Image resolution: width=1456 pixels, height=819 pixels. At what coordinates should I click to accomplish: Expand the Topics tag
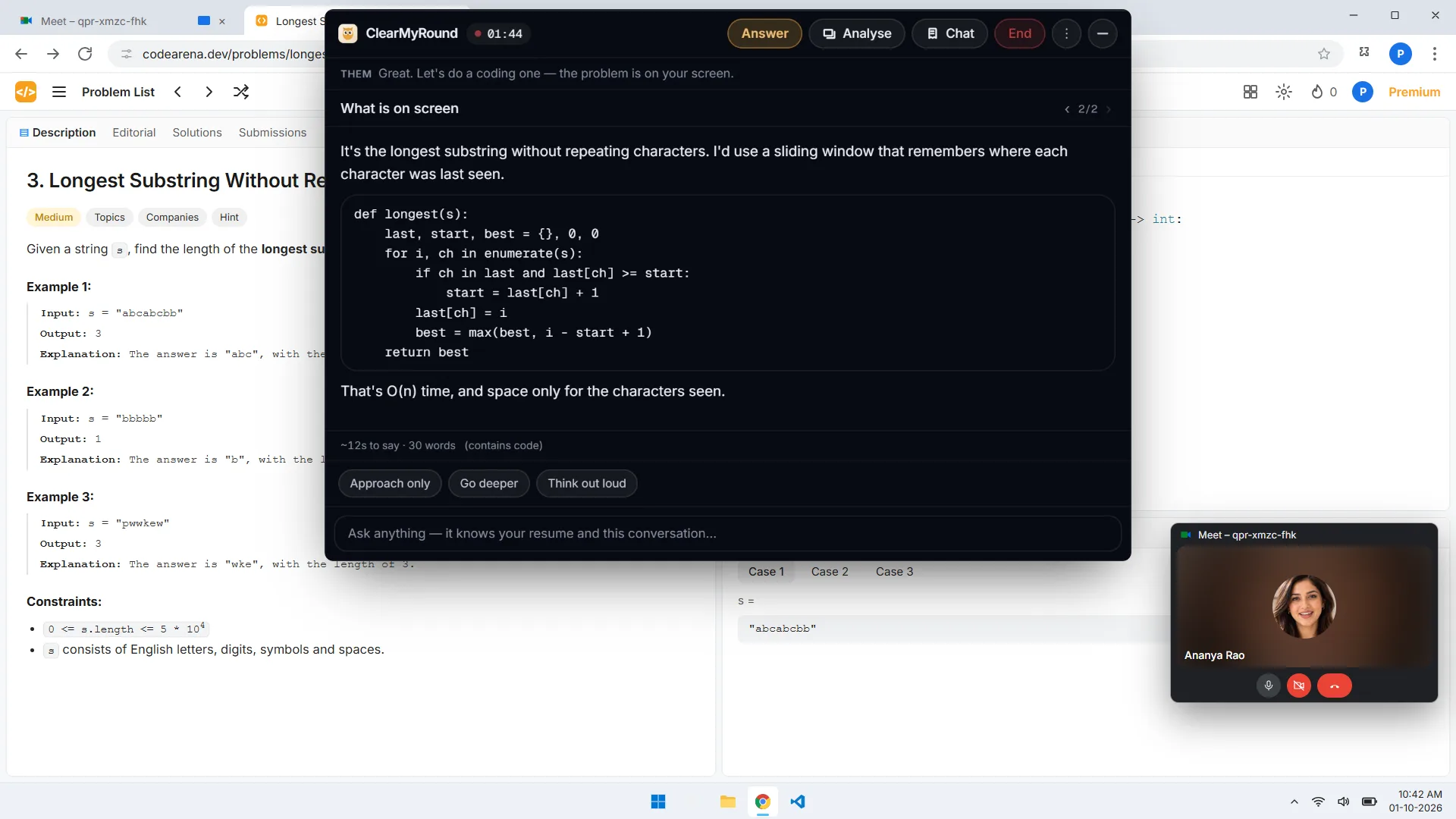pos(109,218)
